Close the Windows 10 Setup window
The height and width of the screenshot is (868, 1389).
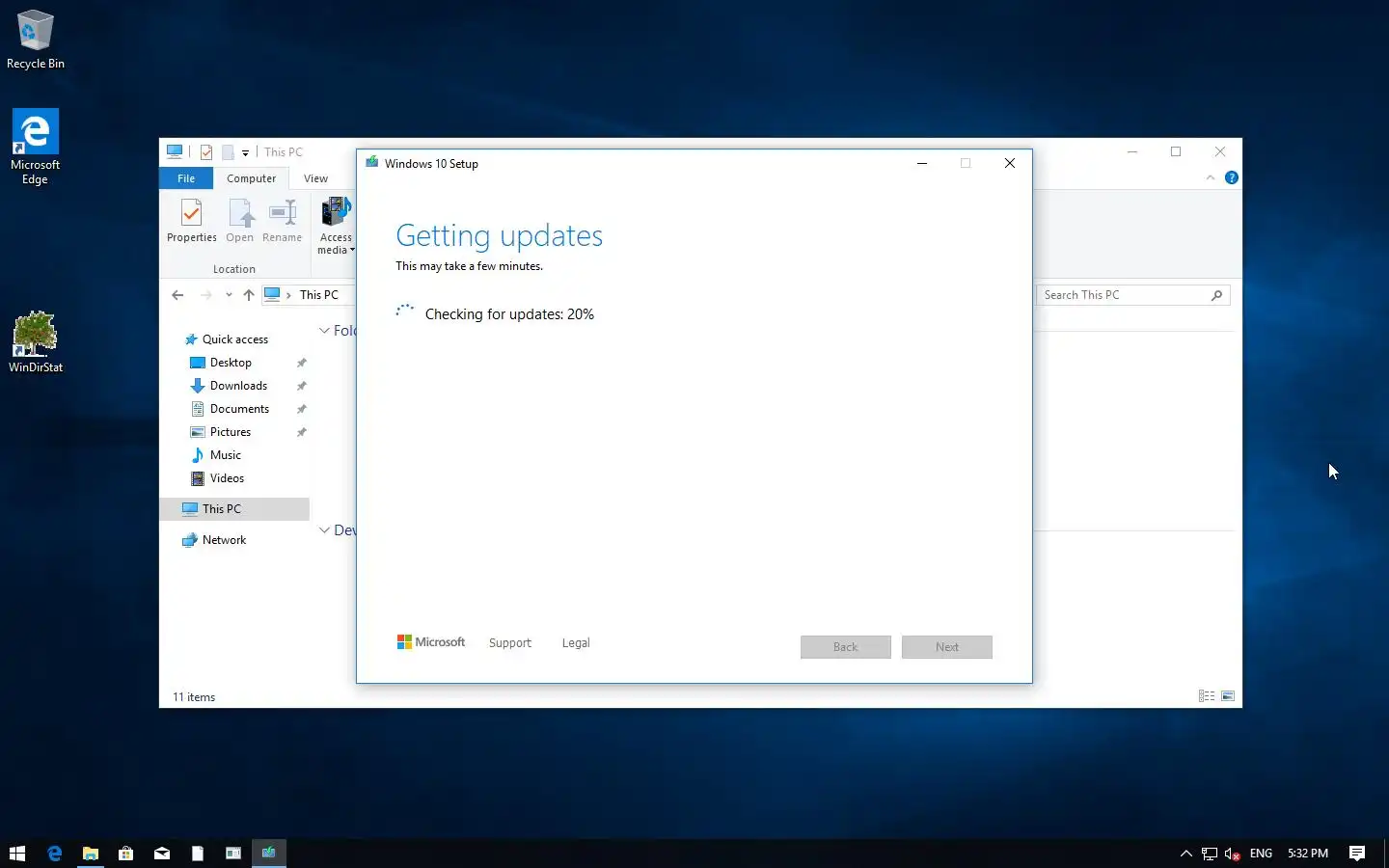click(1010, 163)
